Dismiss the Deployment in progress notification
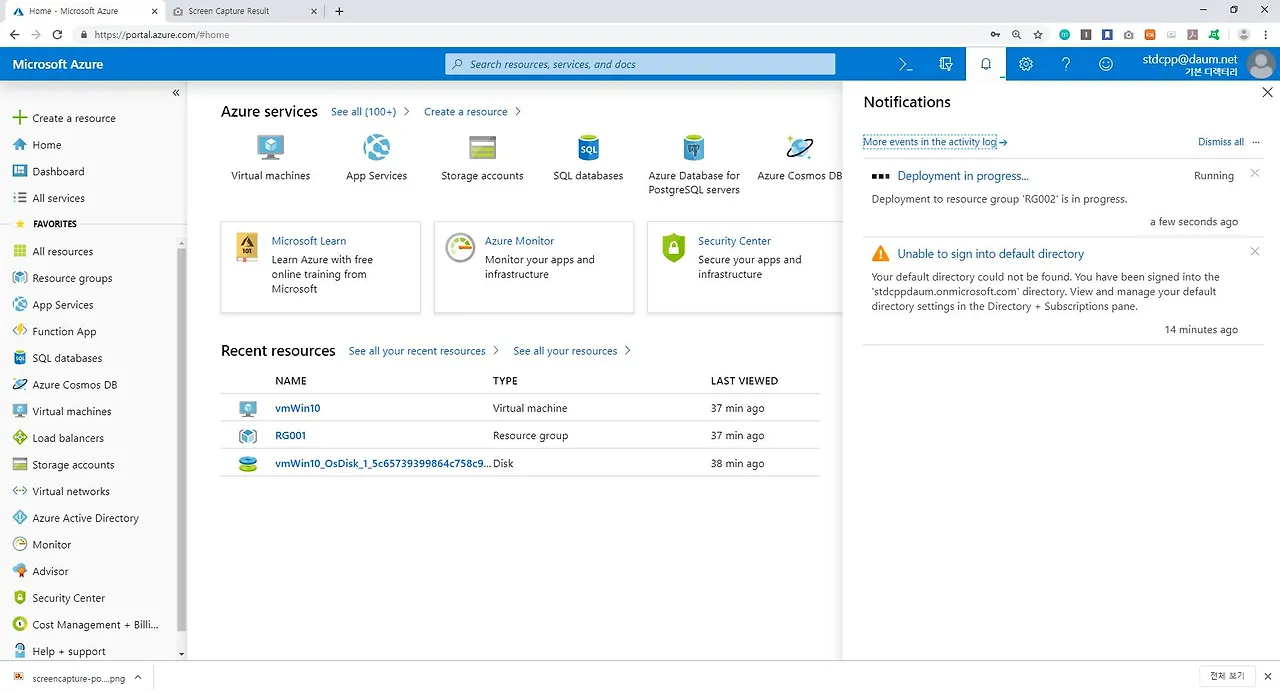Viewport: 1280px width, 693px height. pyautogui.click(x=1255, y=174)
